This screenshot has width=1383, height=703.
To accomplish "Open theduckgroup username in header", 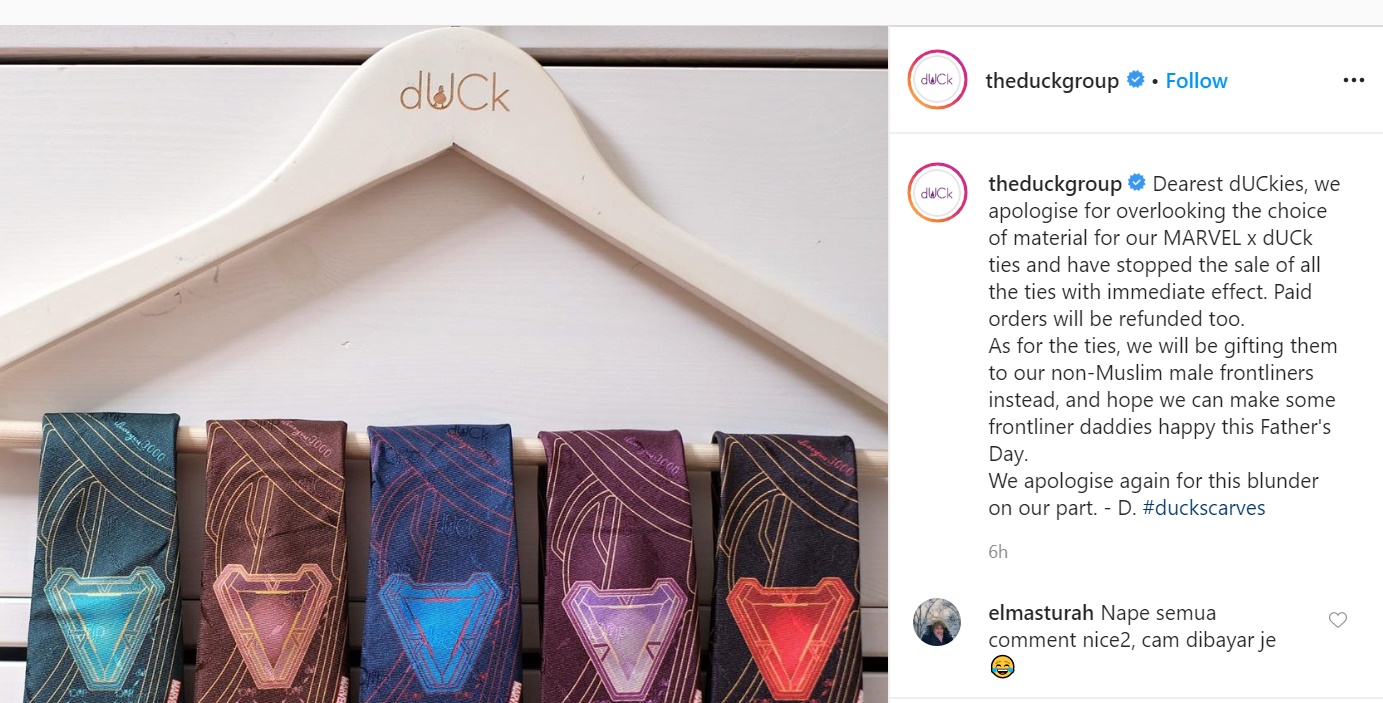I will [1052, 81].
